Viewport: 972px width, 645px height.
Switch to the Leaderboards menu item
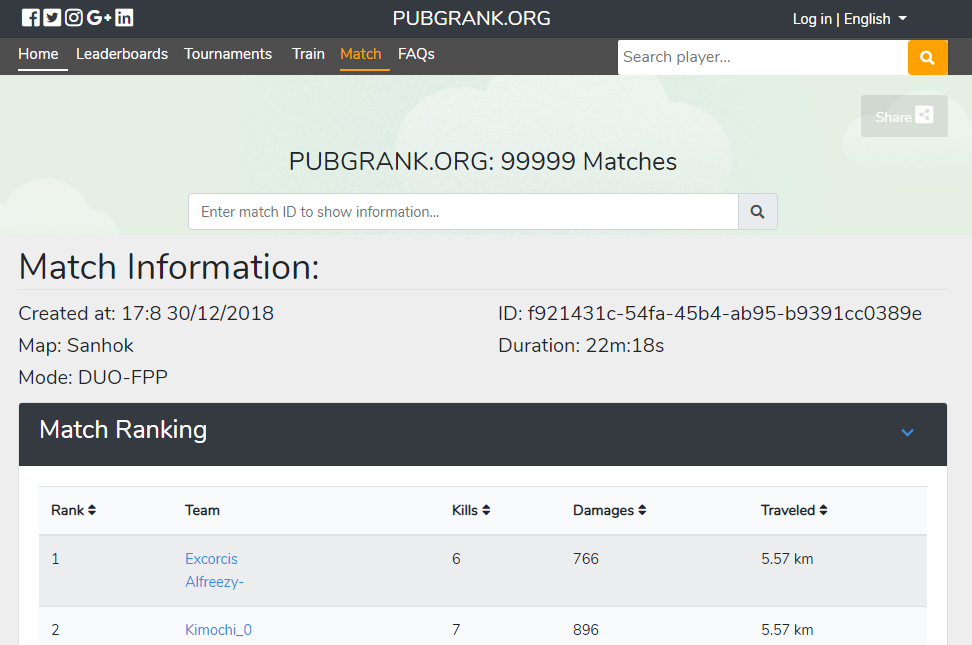click(121, 54)
